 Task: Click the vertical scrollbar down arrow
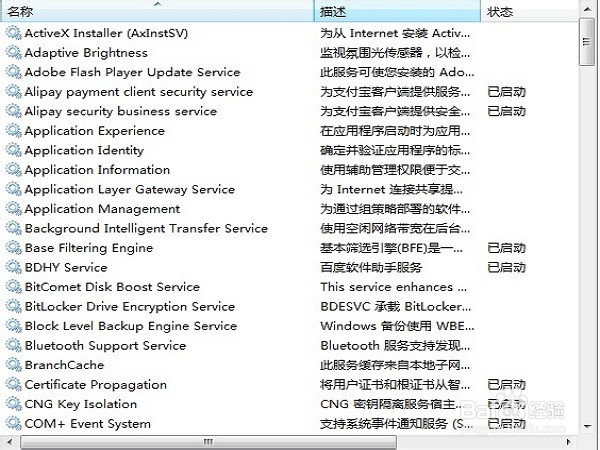tap(587, 426)
